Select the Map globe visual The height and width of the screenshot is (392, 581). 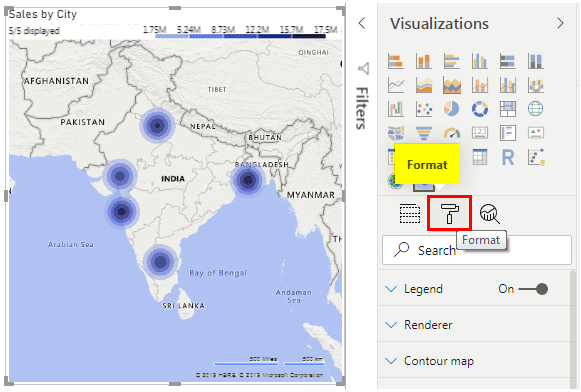tap(535, 109)
